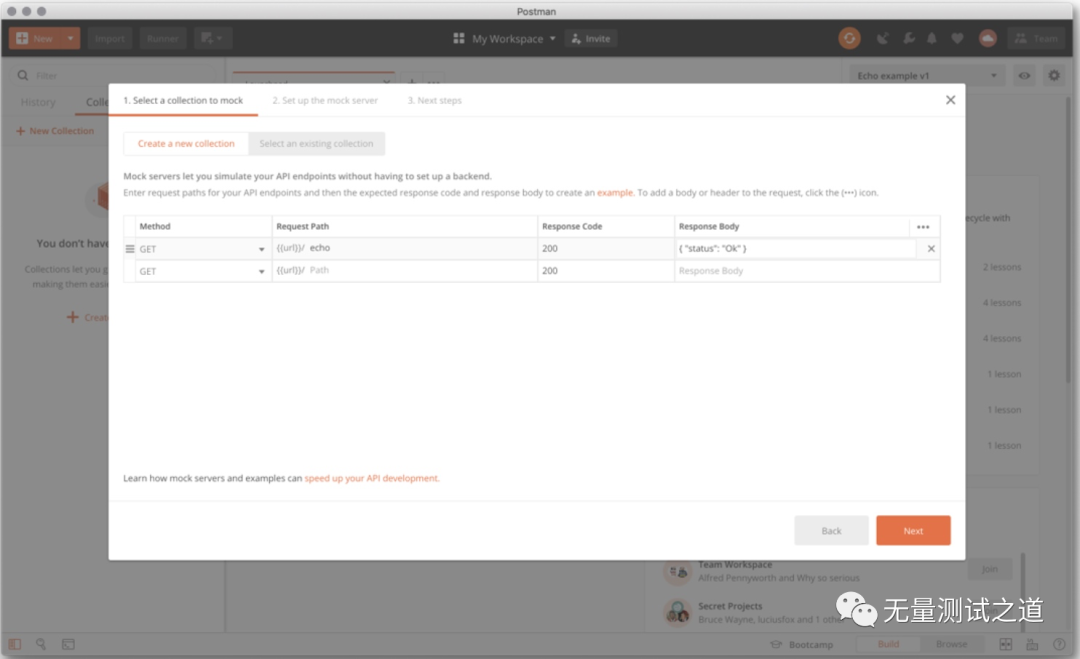The height and width of the screenshot is (659, 1080).
Task: Click the Import button
Action: tap(110, 39)
